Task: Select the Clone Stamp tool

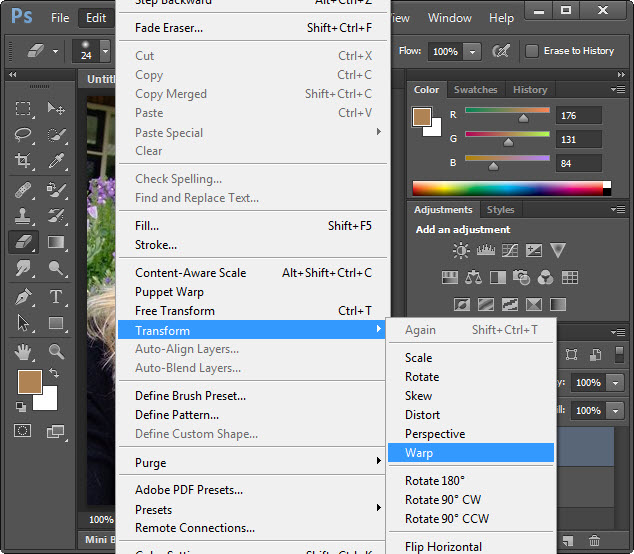Action: coord(24,215)
